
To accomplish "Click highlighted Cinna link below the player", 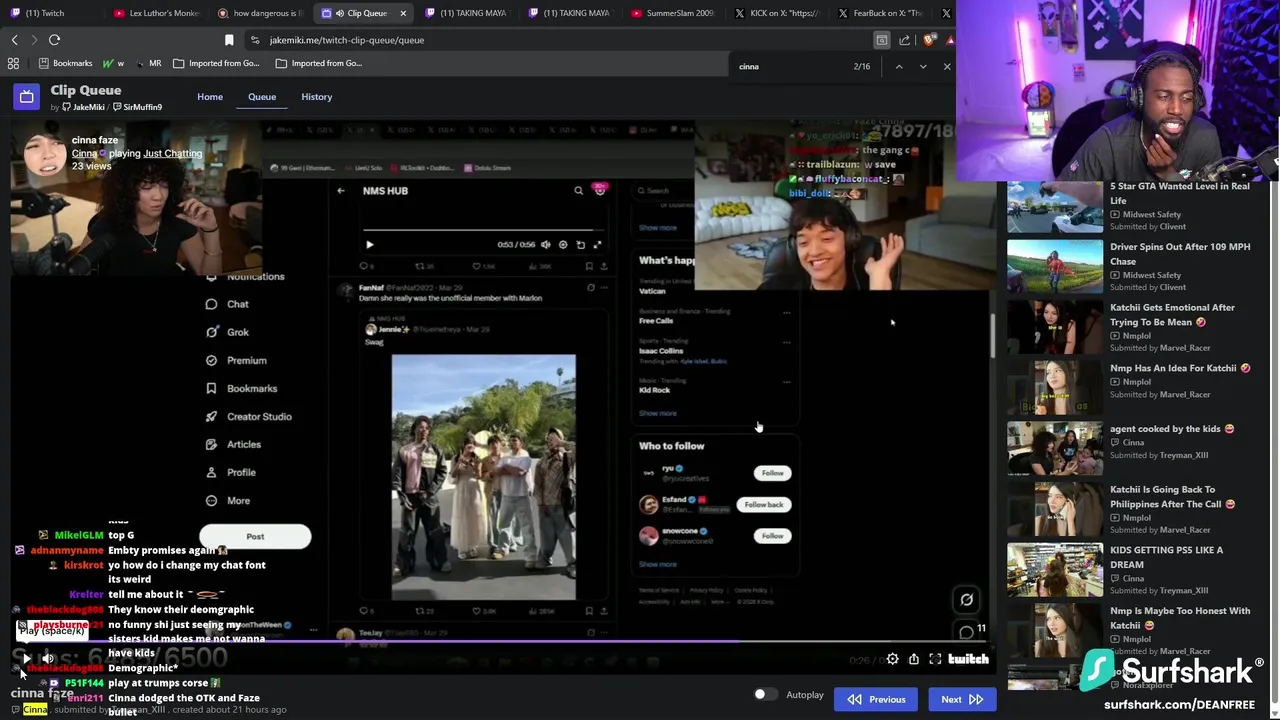I will click(x=35, y=709).
